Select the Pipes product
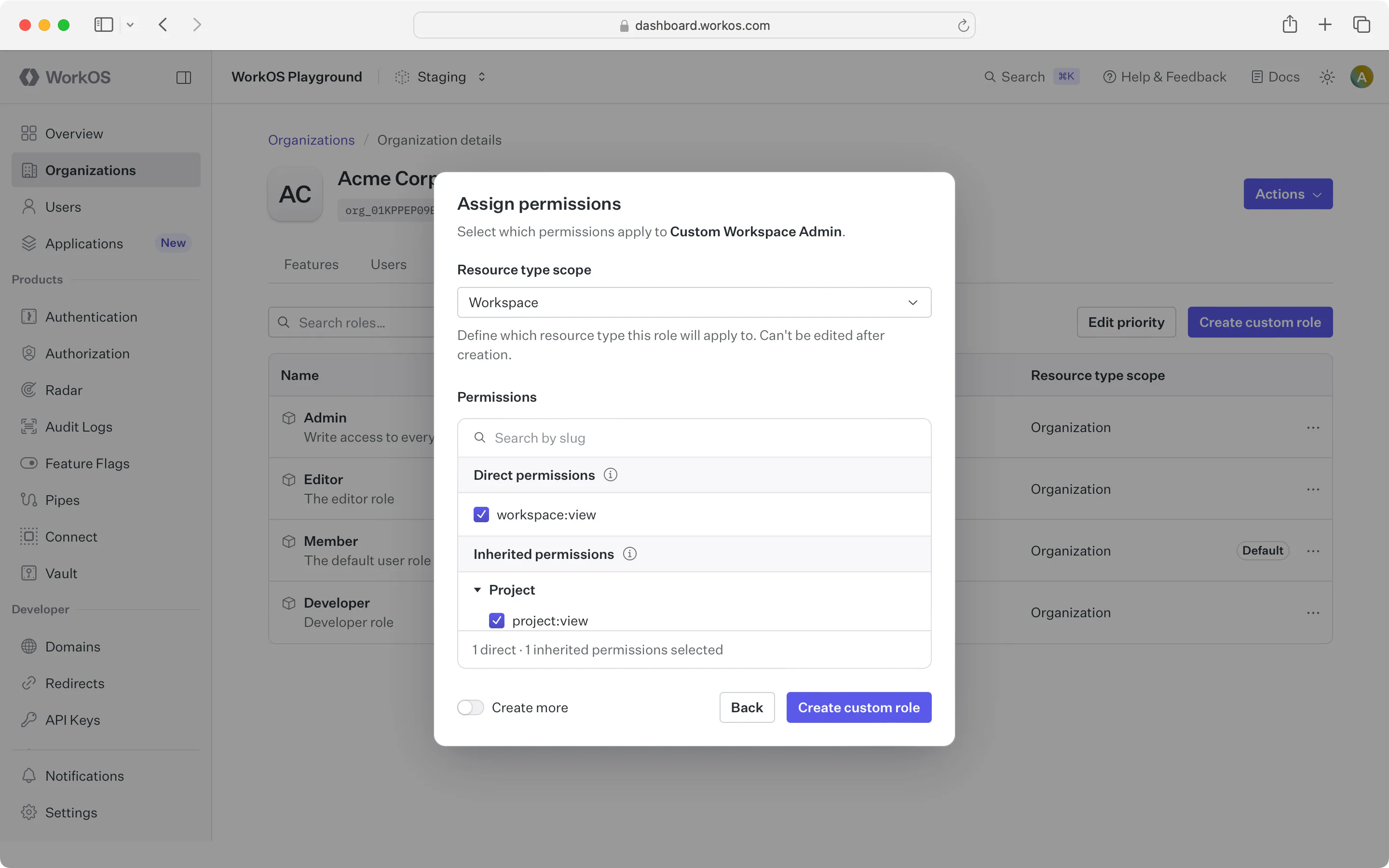1389x868 pixels. click(63, 500)
